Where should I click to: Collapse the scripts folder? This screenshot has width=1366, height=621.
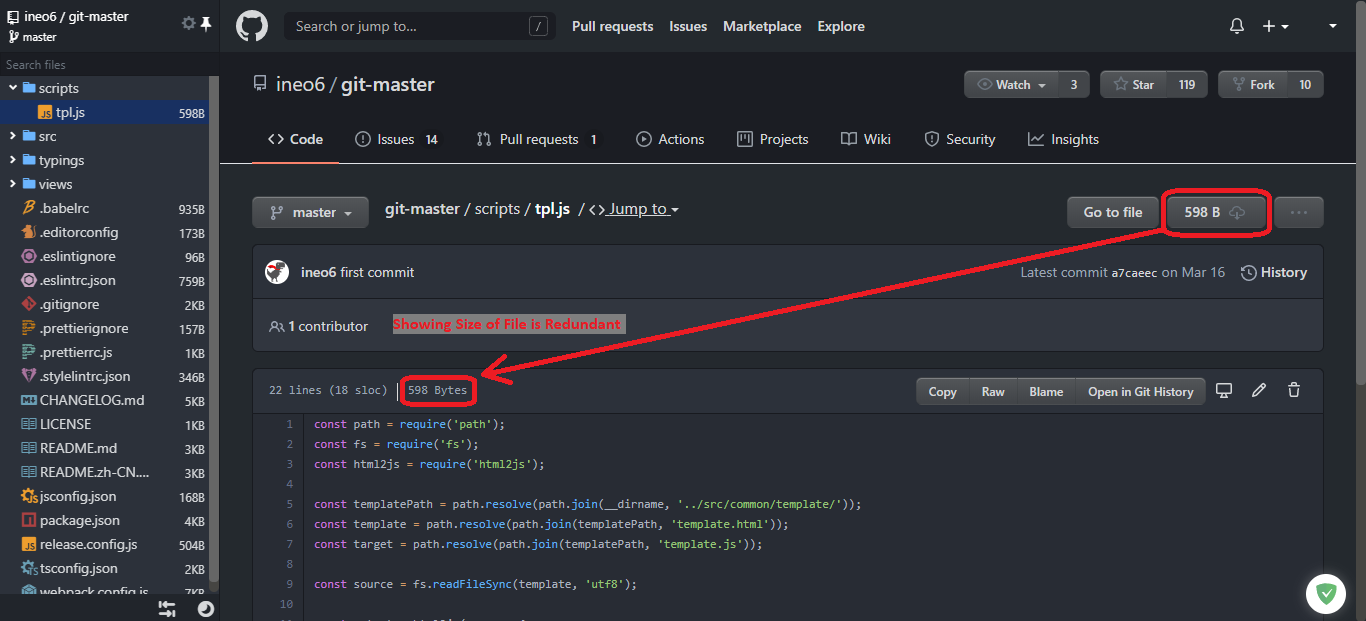pyautogui.click(x=13, y=88)
